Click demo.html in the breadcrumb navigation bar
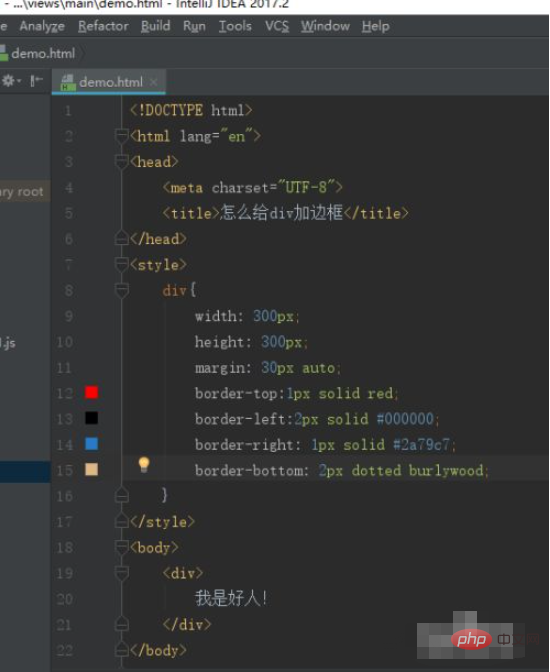550x672 pixels. (x=43, y=53)
